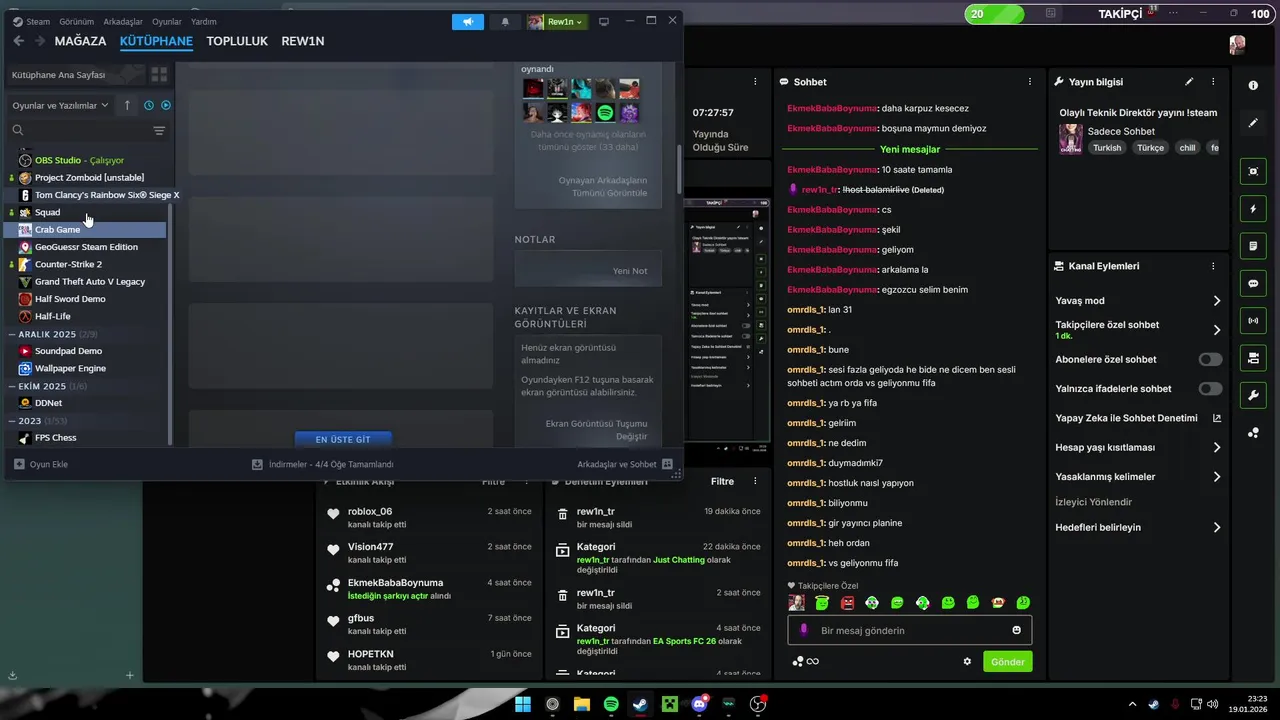Click the Steam game page scrollbar
Viewport: 1280px width, 720px height.
coord(680,169)
